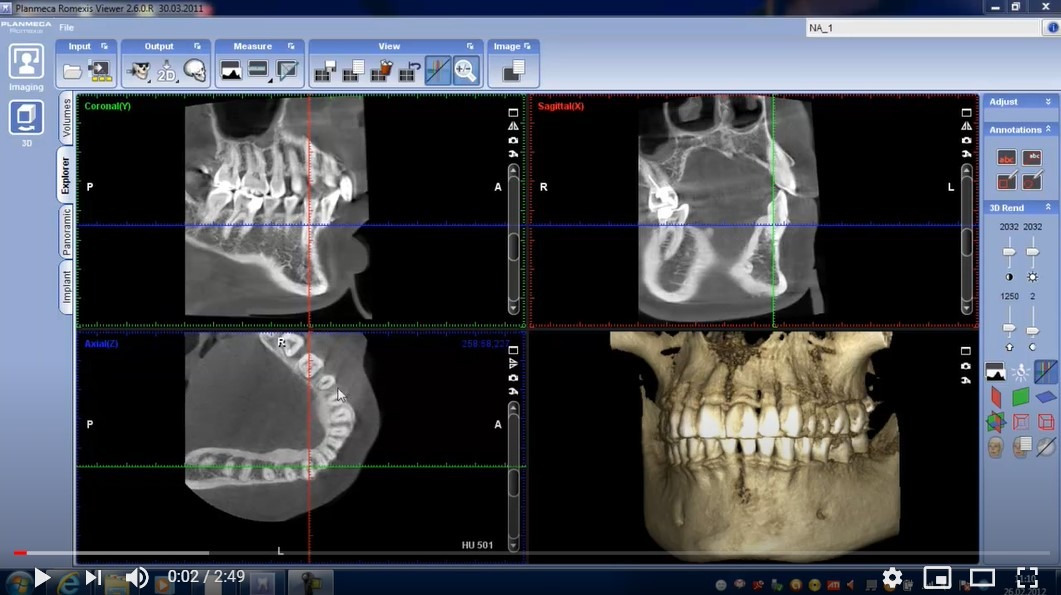Expand the Adjust panel
The width and height of the screenshot is (1061, 595).
point(1048,102)
